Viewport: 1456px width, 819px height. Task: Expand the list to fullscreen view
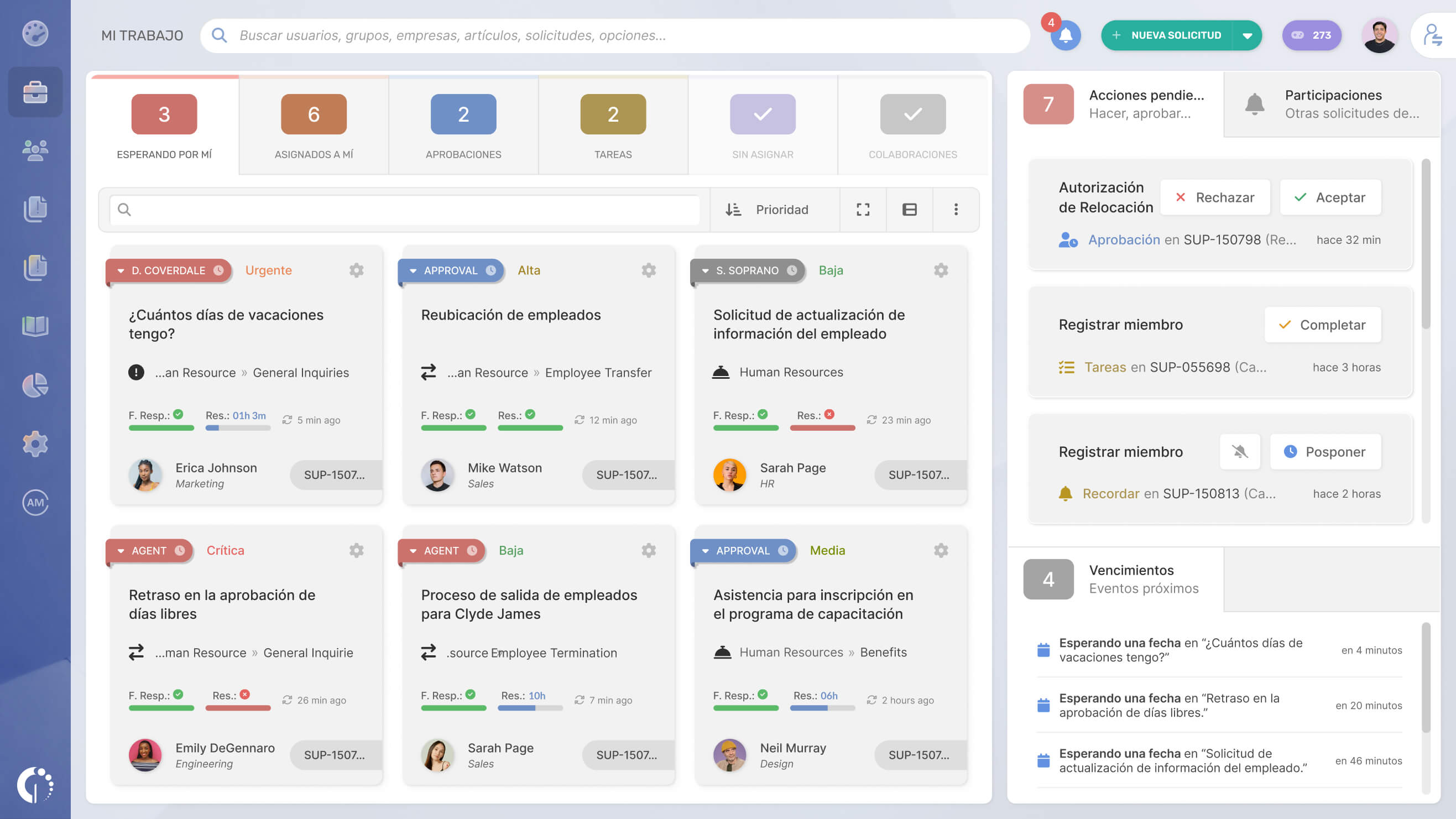point(863,209)
